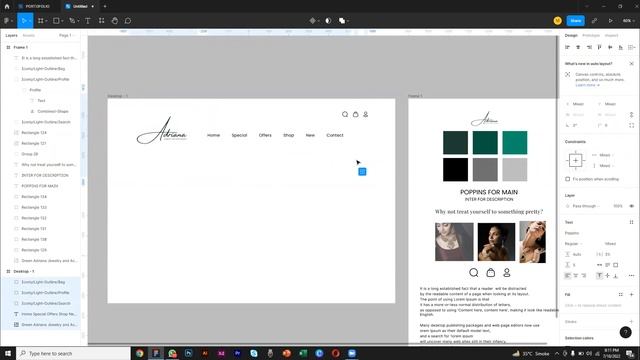Add a fill with plus icon
Image resolution: width=640 pixels, height=360 pixels.
point(631,294)
